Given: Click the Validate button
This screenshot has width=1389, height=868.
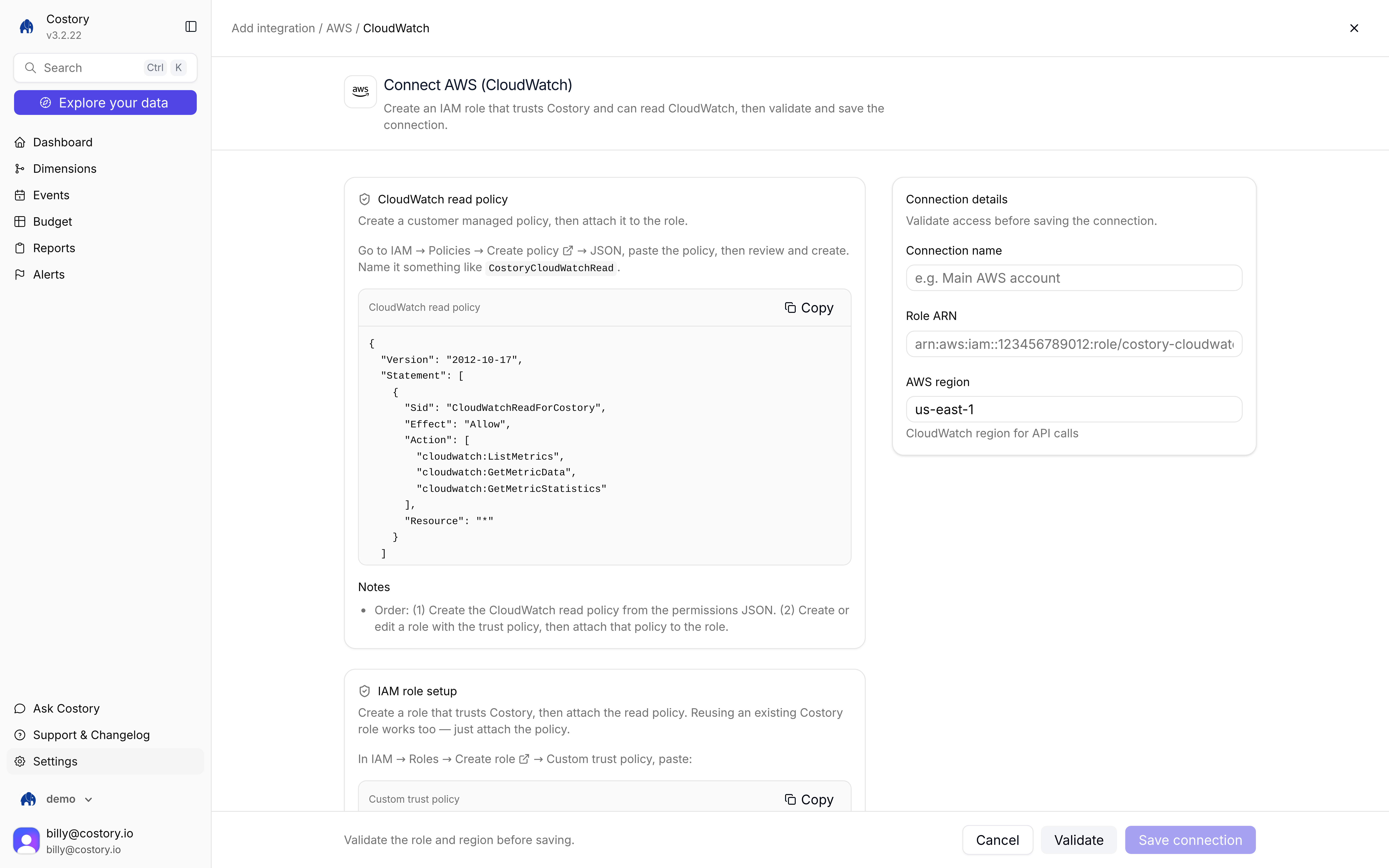Looking at the screenshot, I should click(1079, 840).
